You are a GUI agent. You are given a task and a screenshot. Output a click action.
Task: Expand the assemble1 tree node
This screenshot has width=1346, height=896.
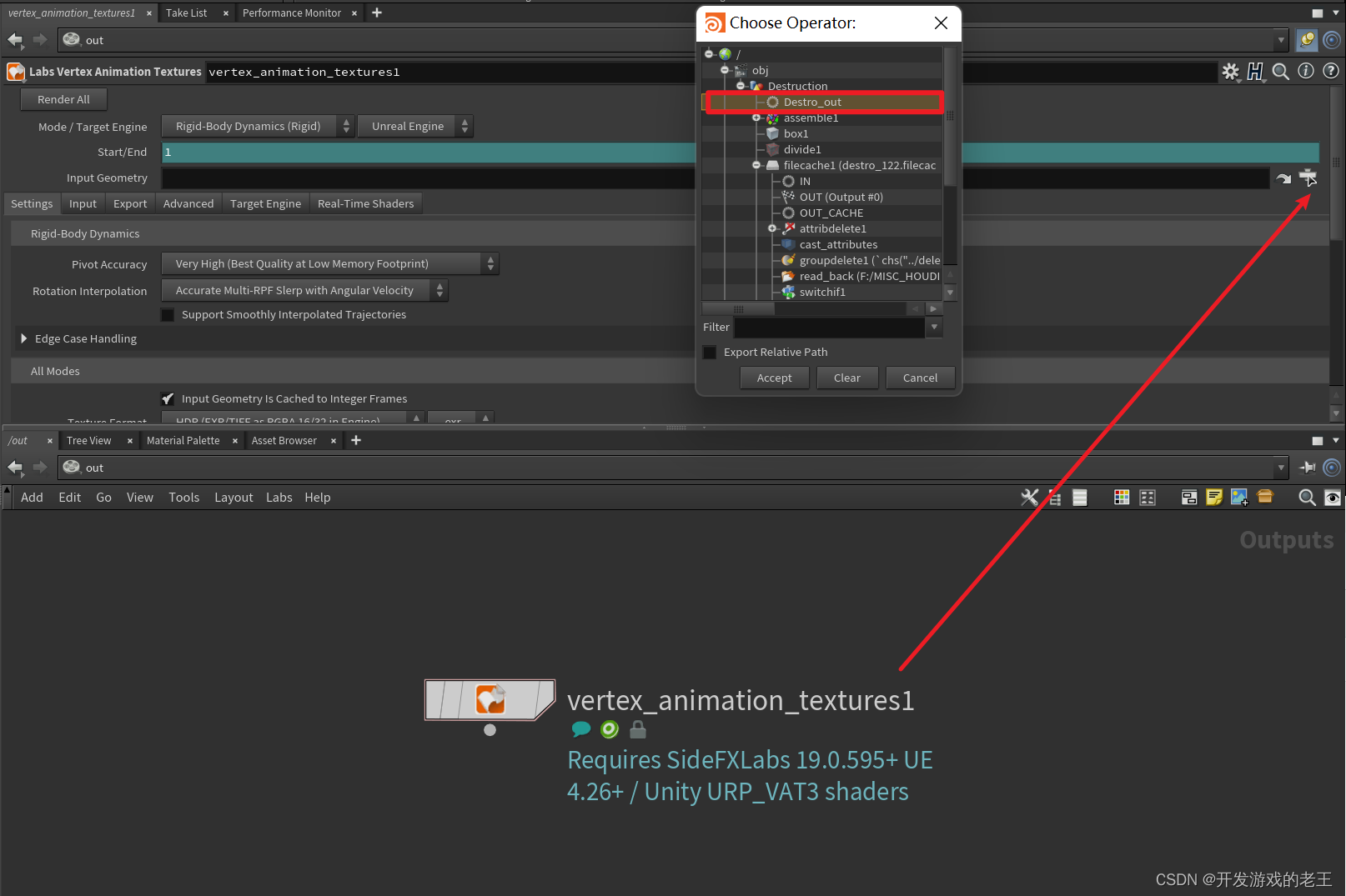(756, 118)
